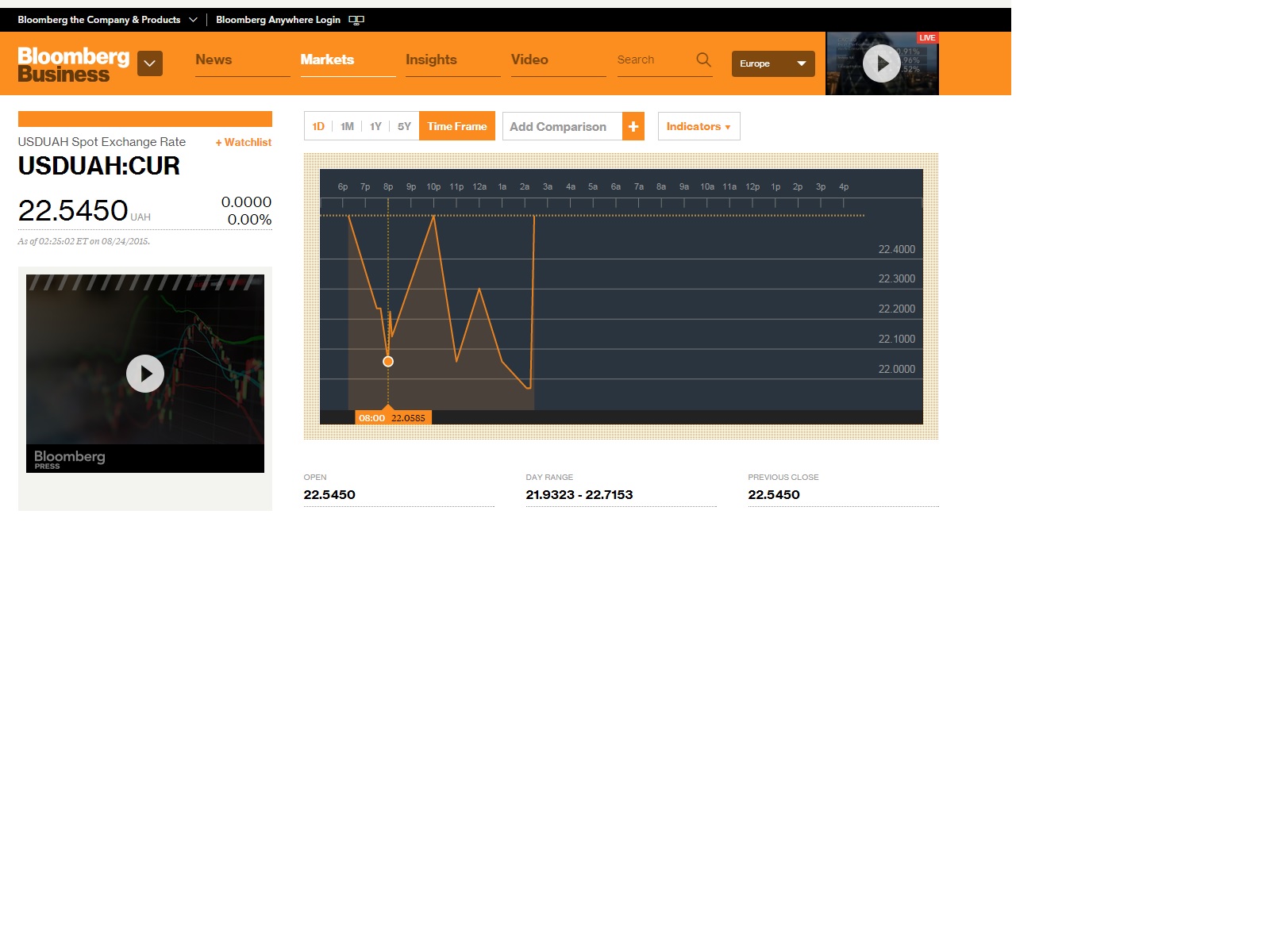Click the 4p time axis label
The width and height of the screenshot is (1270, 952).
[x=844, y=187]
